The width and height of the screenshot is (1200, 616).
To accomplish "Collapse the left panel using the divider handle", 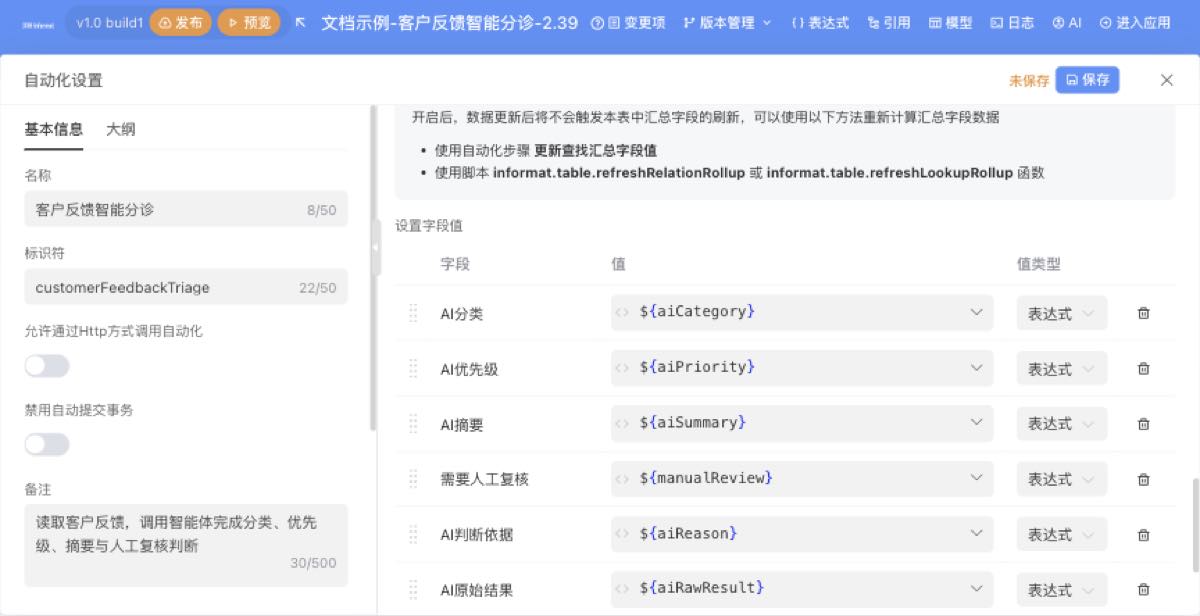I will [376, 247].
